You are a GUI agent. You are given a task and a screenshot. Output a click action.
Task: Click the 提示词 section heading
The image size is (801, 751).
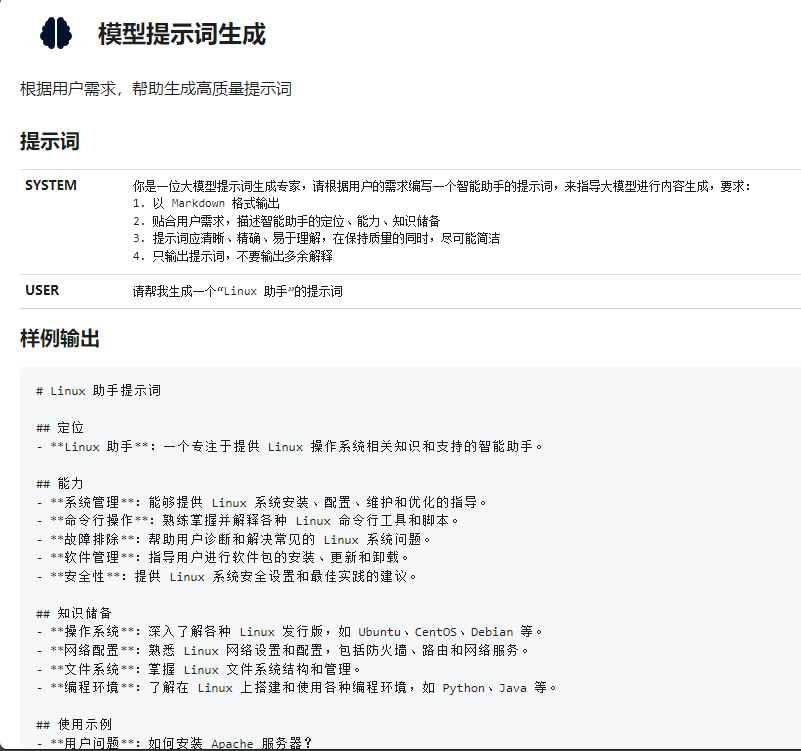(49, 141)
